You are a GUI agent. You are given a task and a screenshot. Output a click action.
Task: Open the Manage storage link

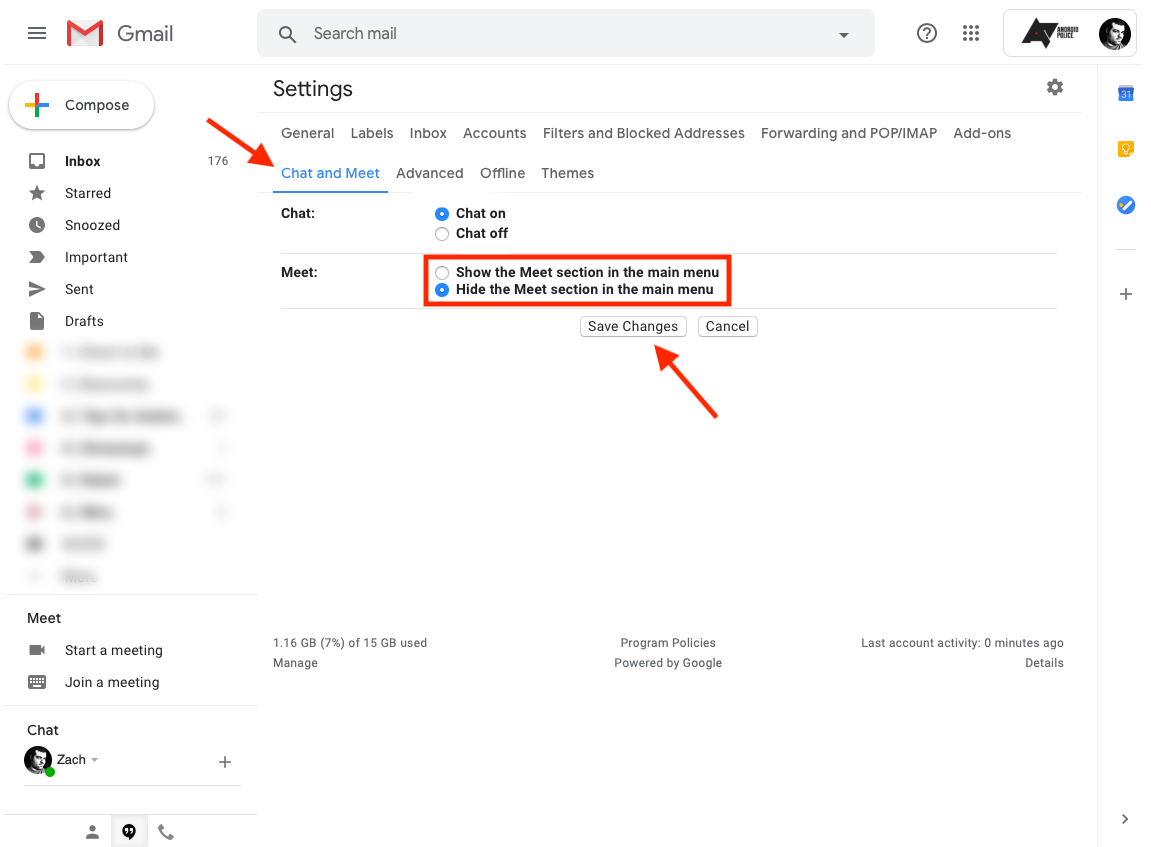point(295,662)
